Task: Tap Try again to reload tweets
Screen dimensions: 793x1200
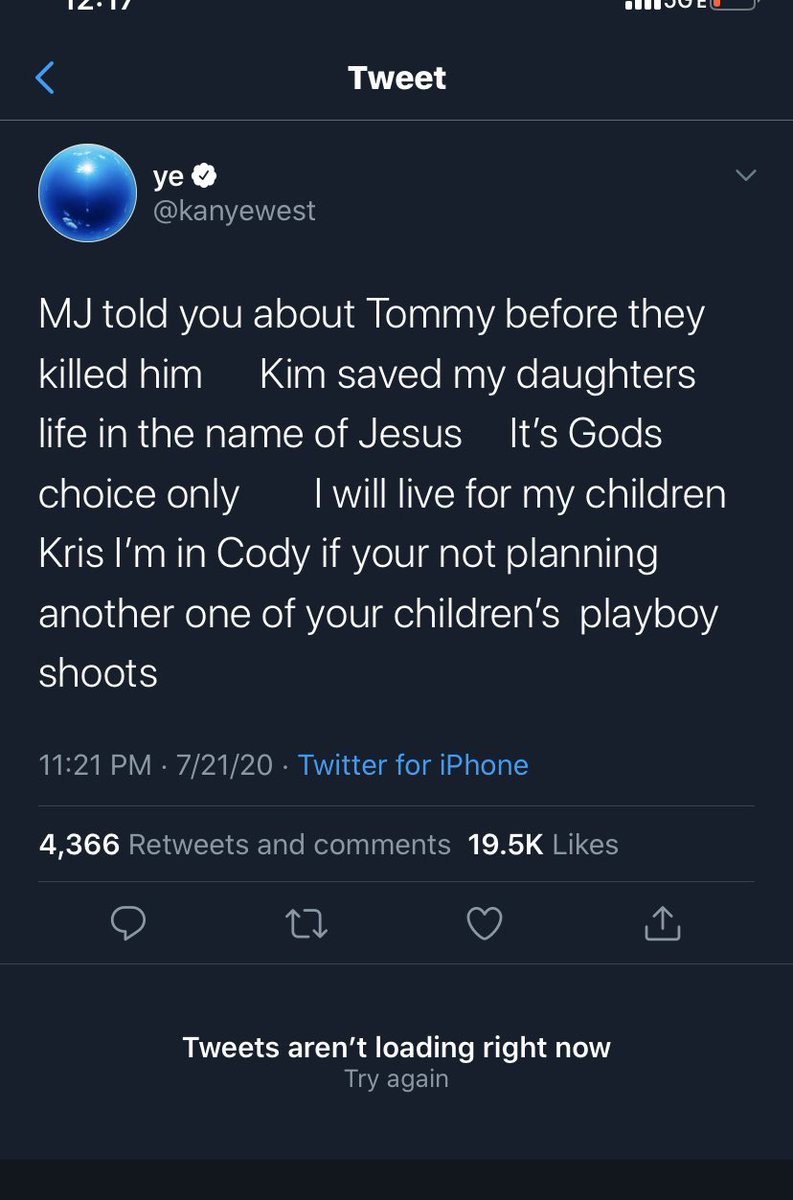Action: coord(396,1079)
